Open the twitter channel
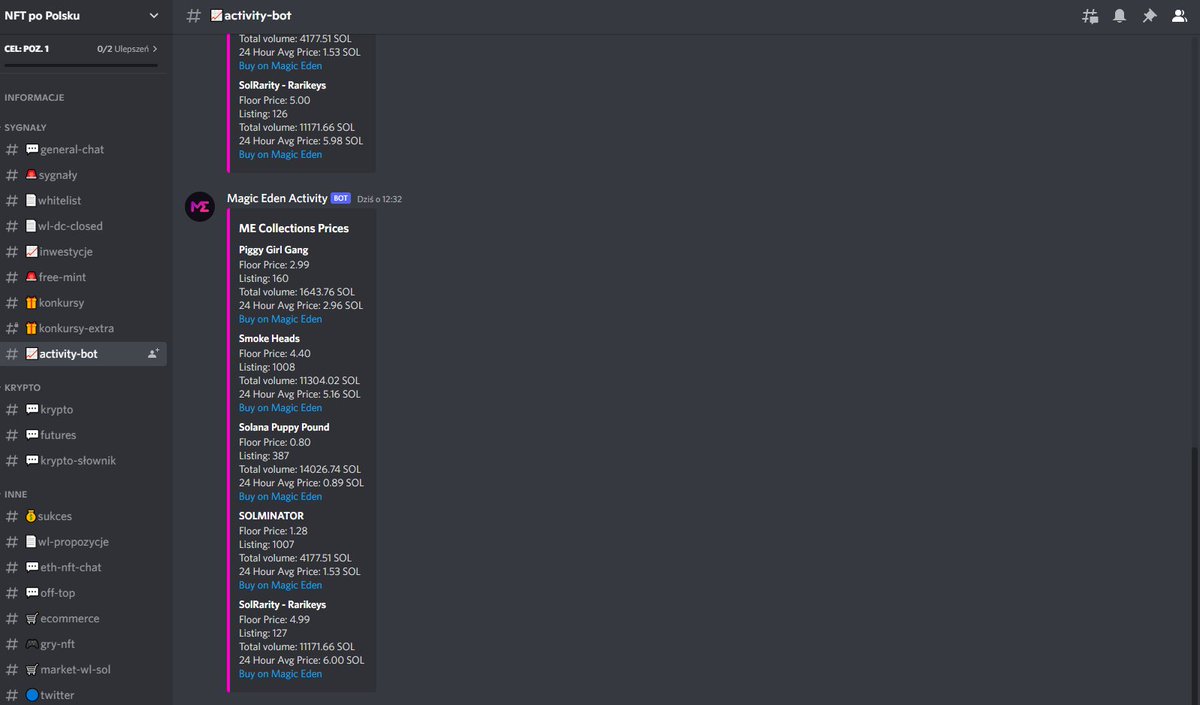1200x705 pixels. pos(84,695)
